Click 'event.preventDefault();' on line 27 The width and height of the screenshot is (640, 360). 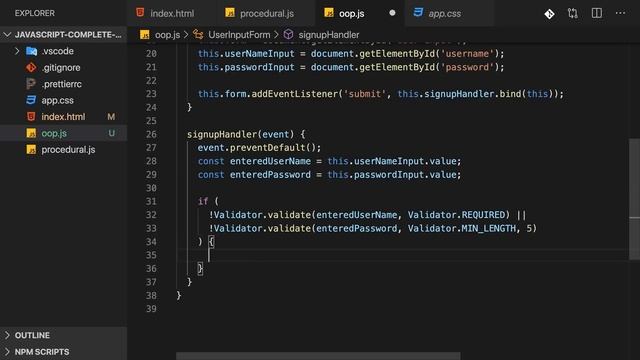(x=259, y=147)
